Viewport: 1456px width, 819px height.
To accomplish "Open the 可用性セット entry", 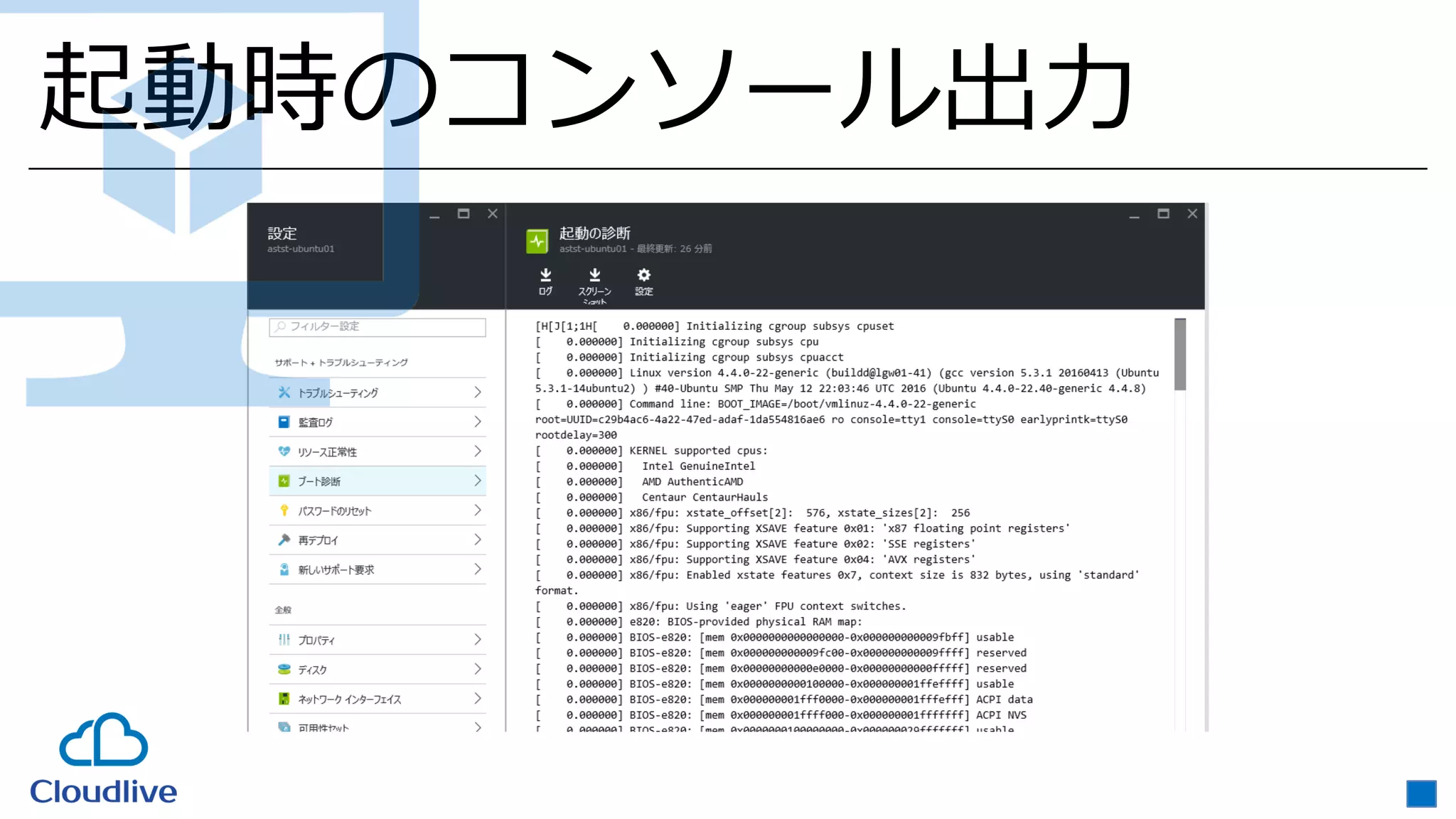I will (x=323, y=727).
